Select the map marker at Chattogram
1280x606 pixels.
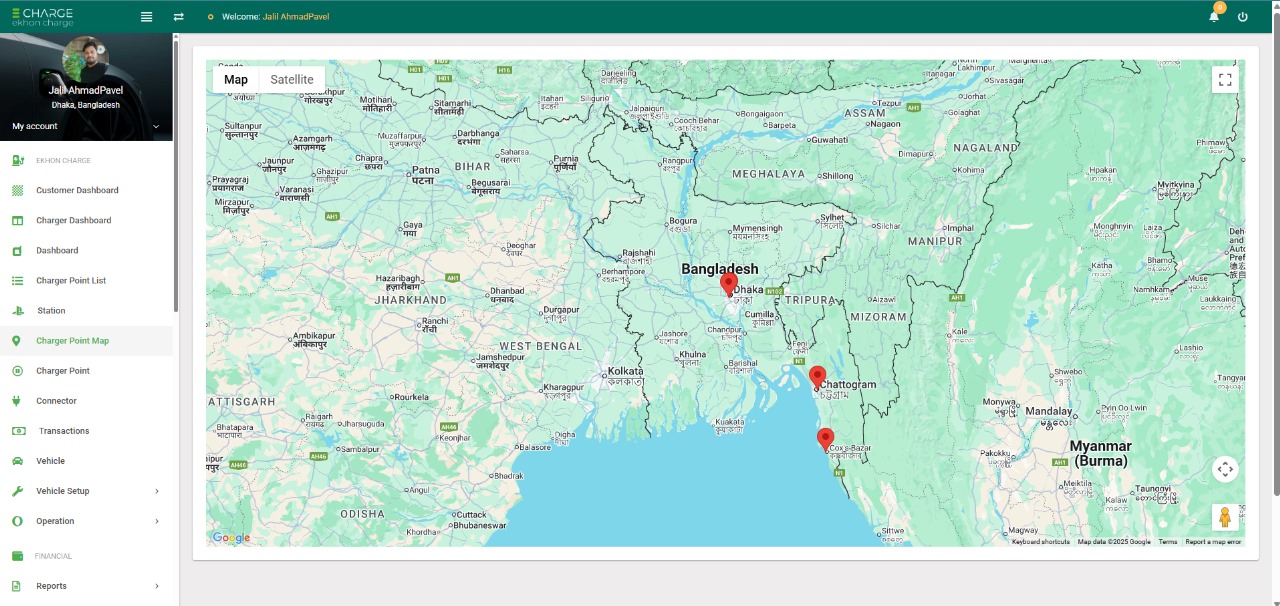click(817, 377)
